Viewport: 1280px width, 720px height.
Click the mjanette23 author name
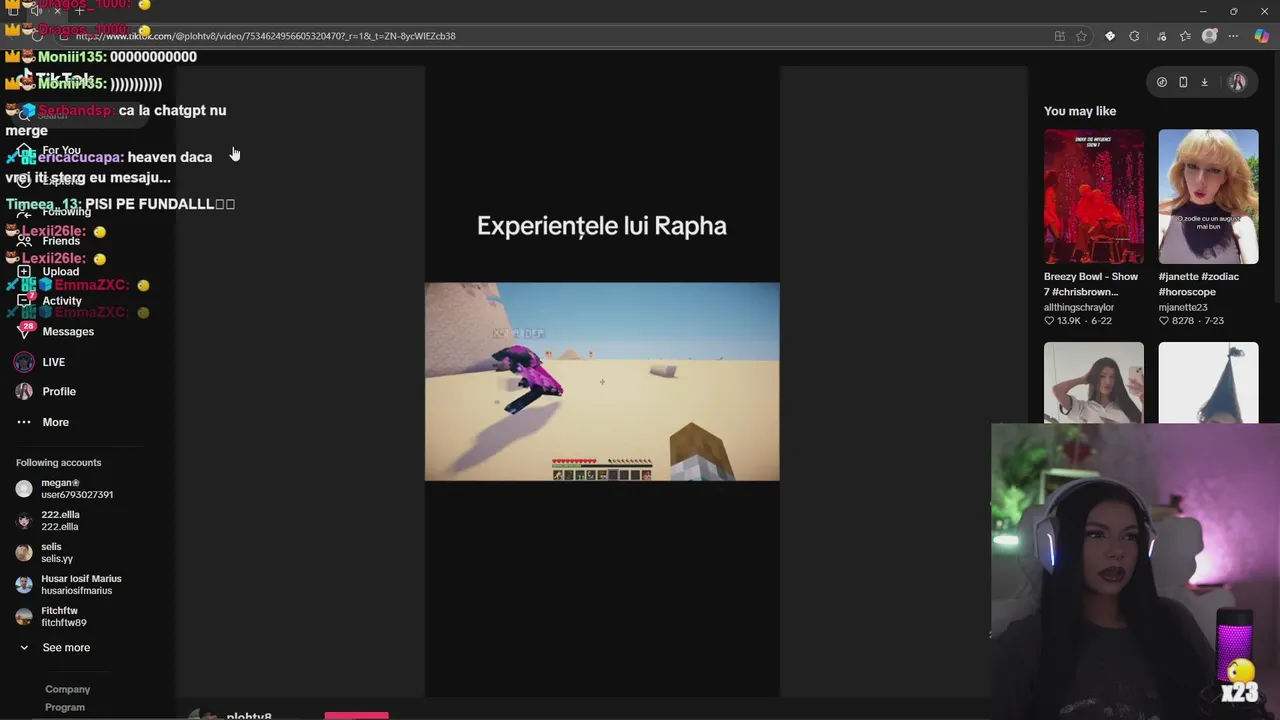pos(1183,307)
